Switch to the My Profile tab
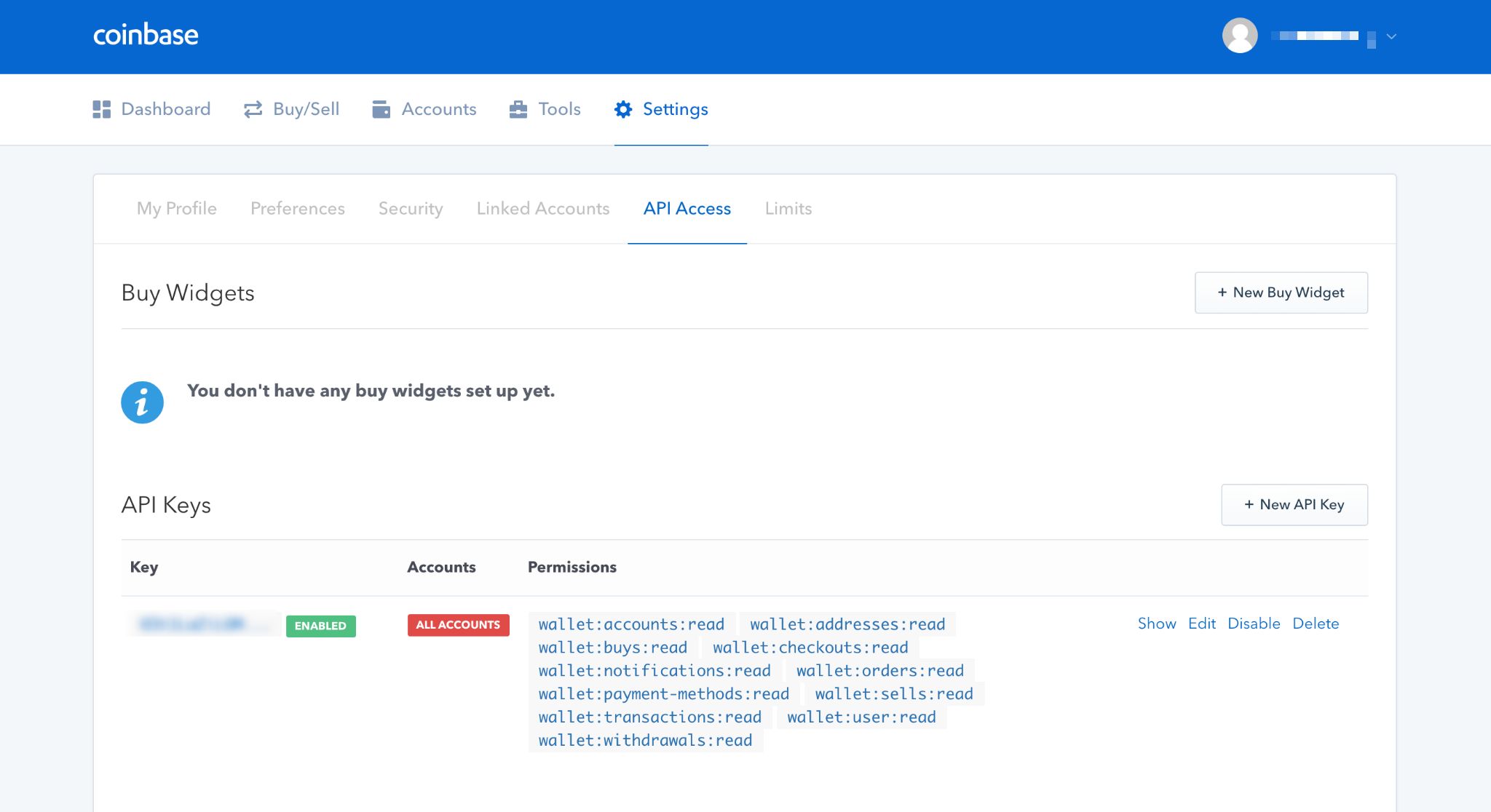The image size is (1491, 812). click(x=177, y=208)
